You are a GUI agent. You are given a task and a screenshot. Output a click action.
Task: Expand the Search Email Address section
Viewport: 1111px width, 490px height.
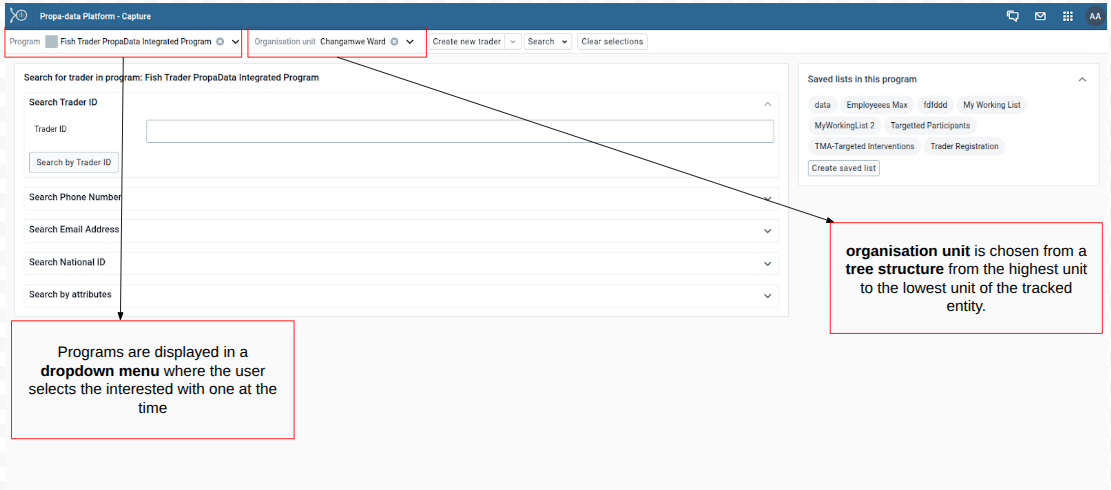pyautogui.click(x=767, y=230)
